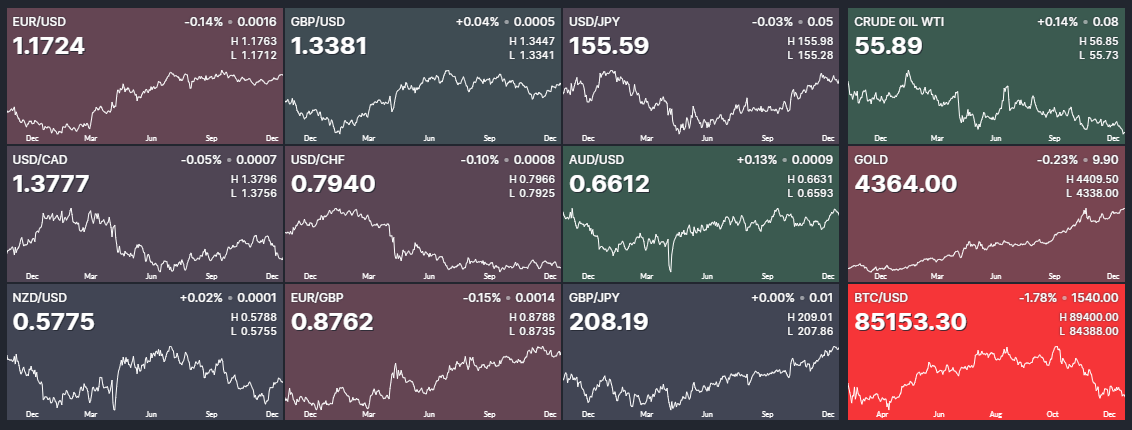Click the AUD/USD +0.13% change value
Screen dimensions: 1132x430
[759, 159]
